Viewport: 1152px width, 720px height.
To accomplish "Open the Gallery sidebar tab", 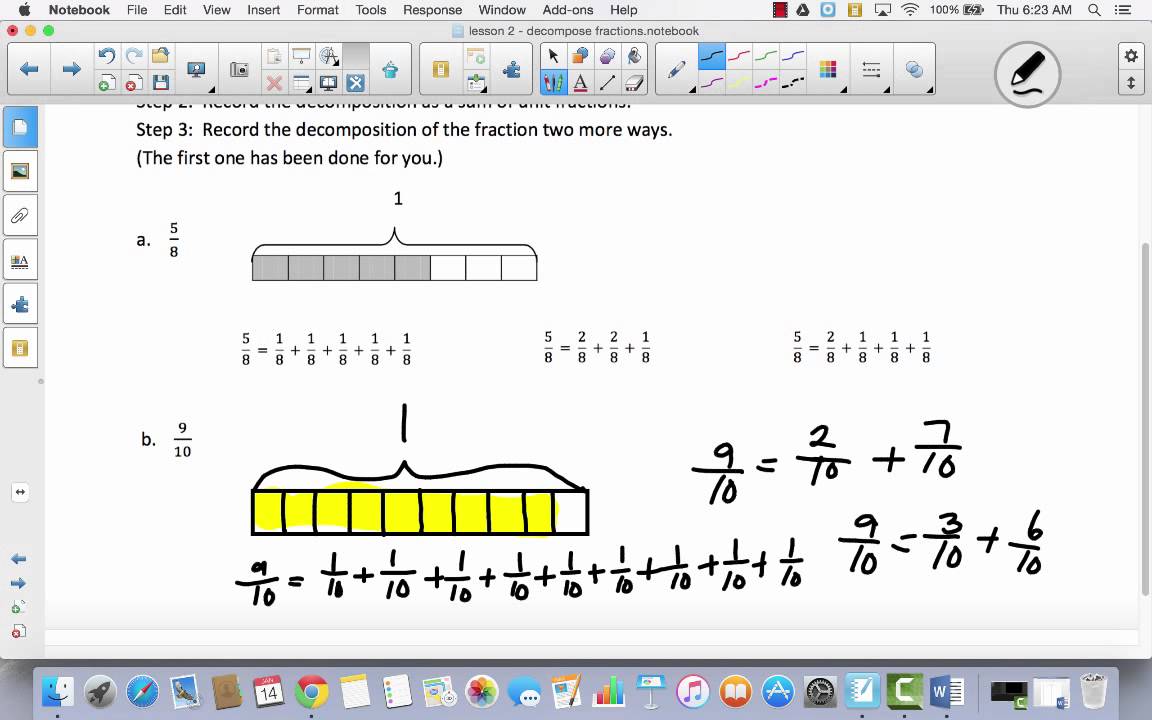I will (x=20, y=171).
